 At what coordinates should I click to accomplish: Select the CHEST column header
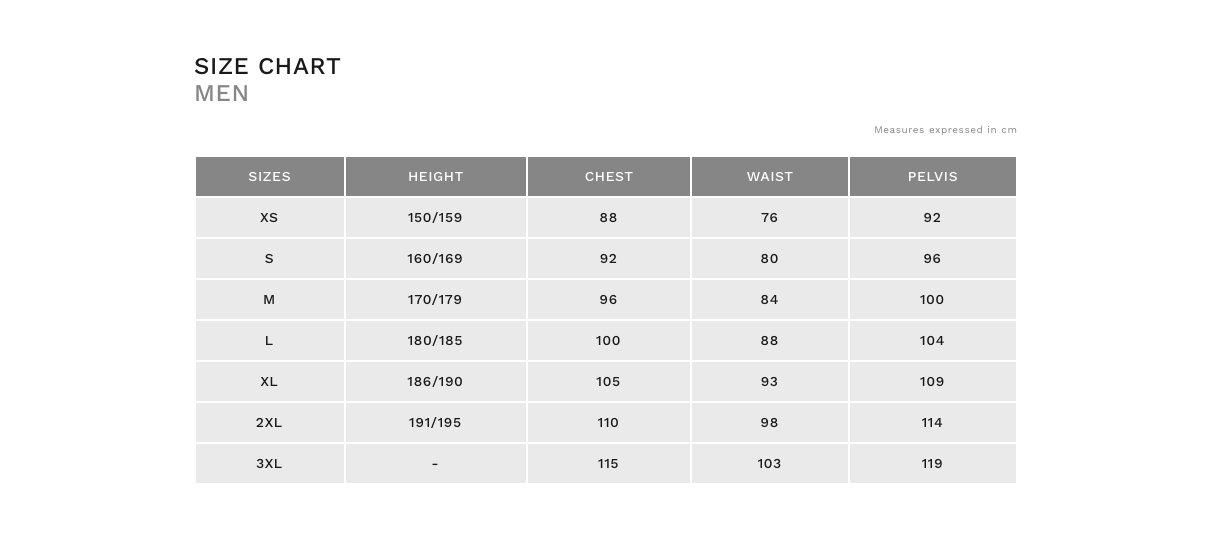[x=609, y=176]
